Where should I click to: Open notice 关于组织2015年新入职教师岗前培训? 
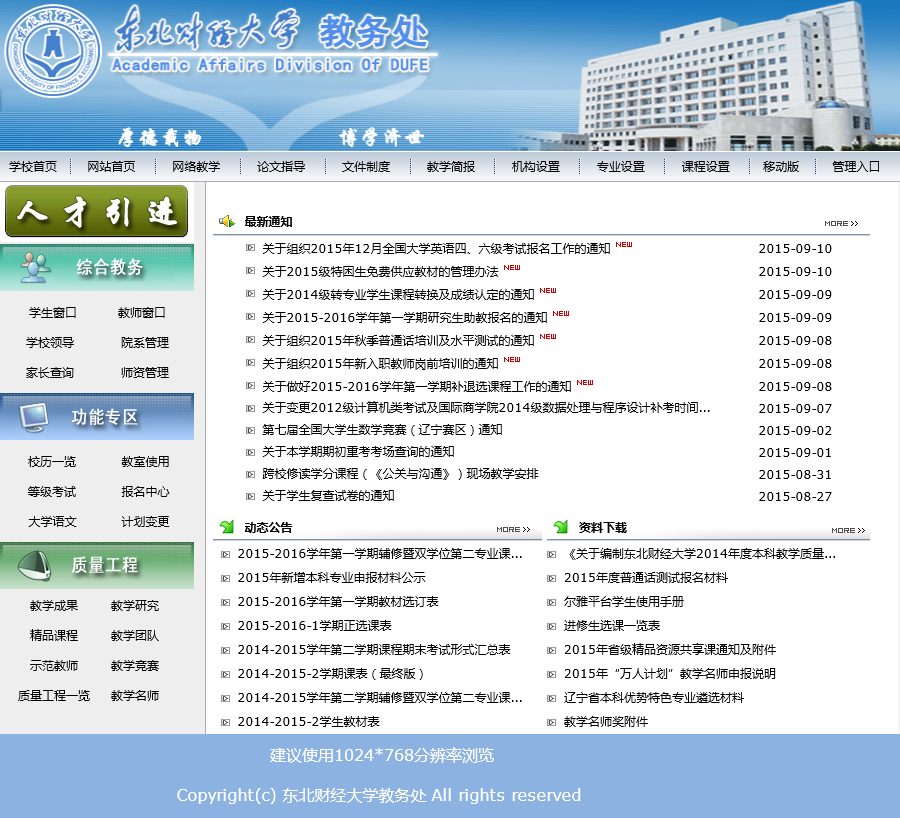coord(380,363)
